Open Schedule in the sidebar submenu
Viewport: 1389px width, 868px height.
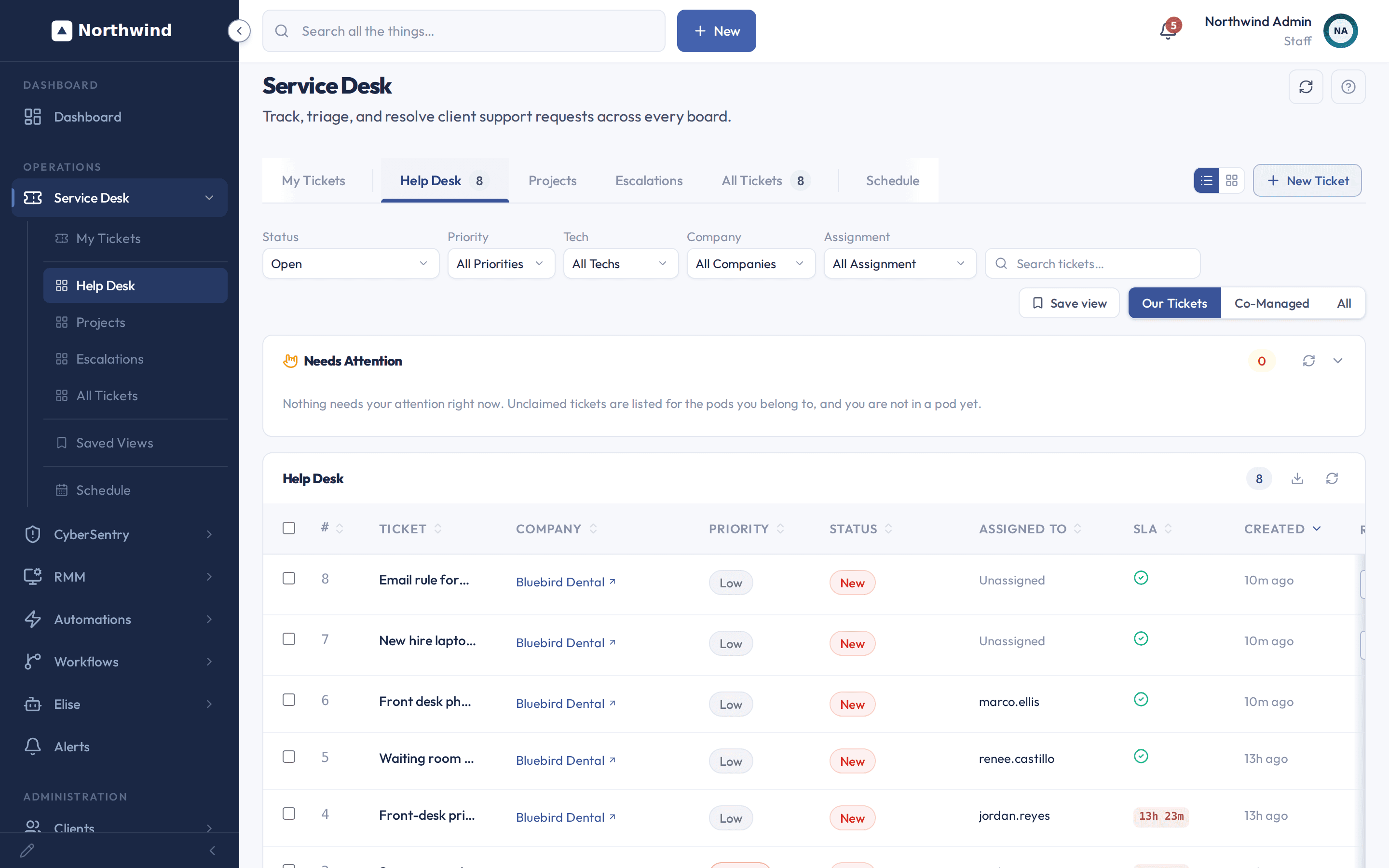coord(136,489)
